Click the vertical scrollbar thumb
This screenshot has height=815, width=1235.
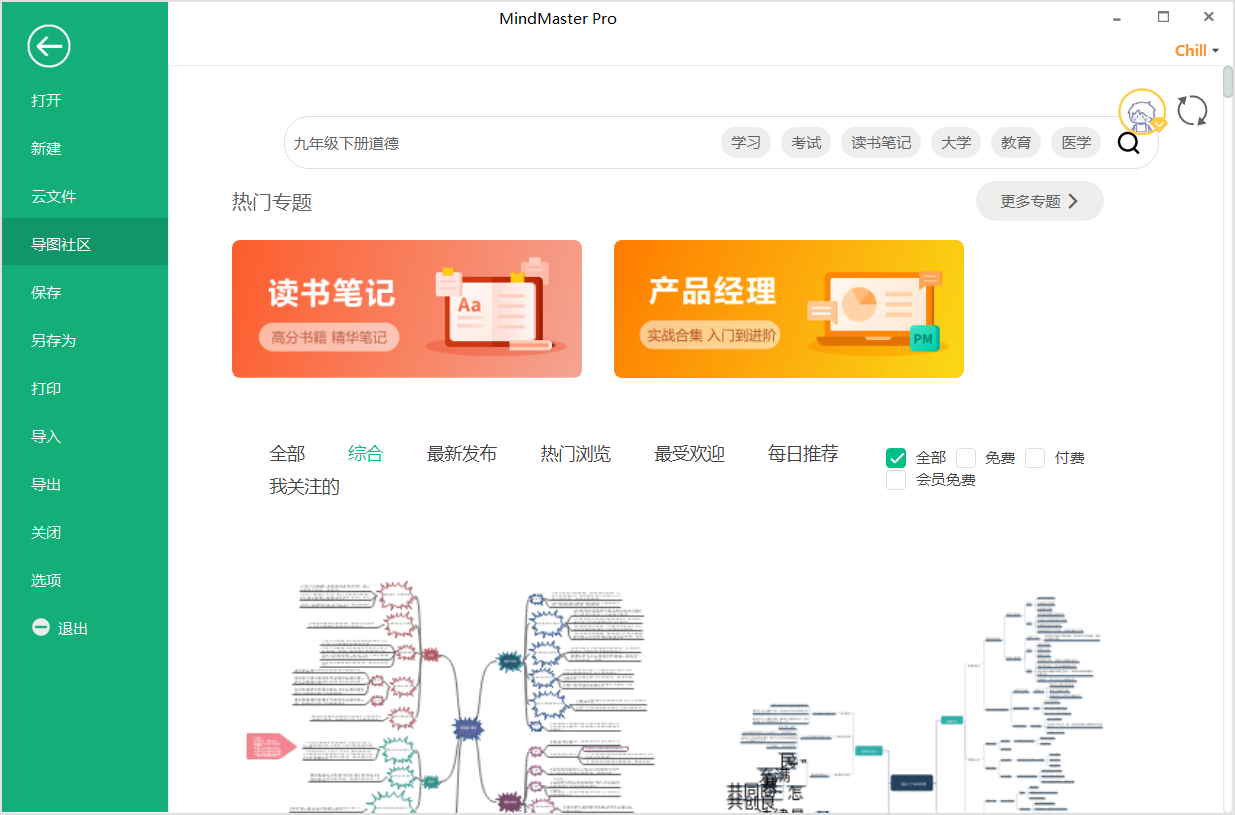coord(1228,82)
